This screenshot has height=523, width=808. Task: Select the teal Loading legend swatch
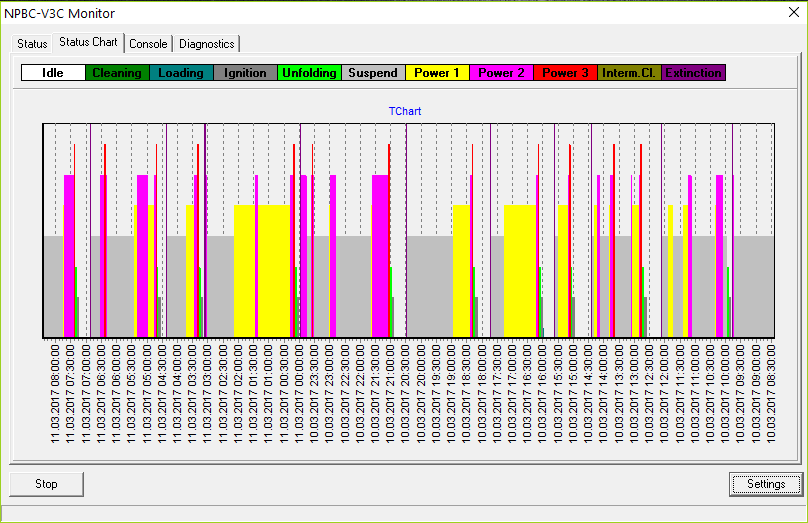[x=181, y=73]
